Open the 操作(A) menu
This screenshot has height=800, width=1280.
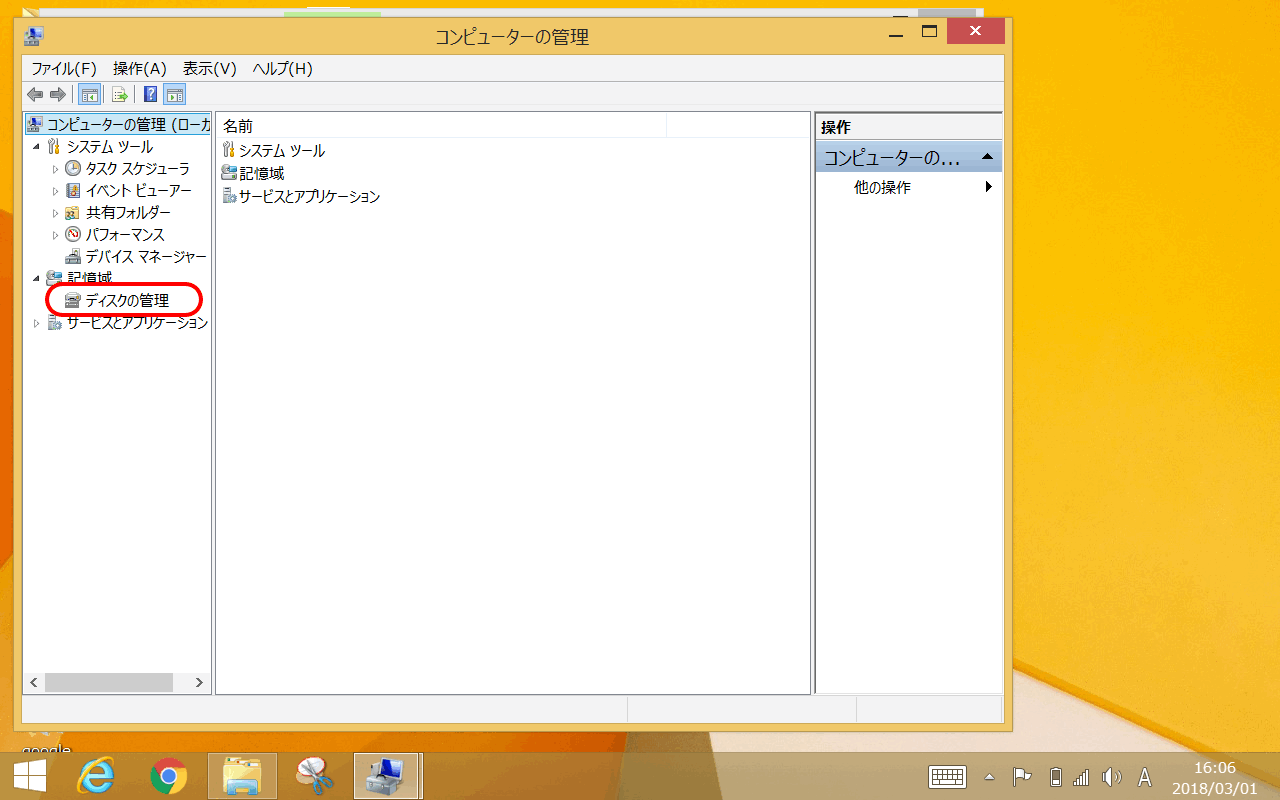point(140,68)
